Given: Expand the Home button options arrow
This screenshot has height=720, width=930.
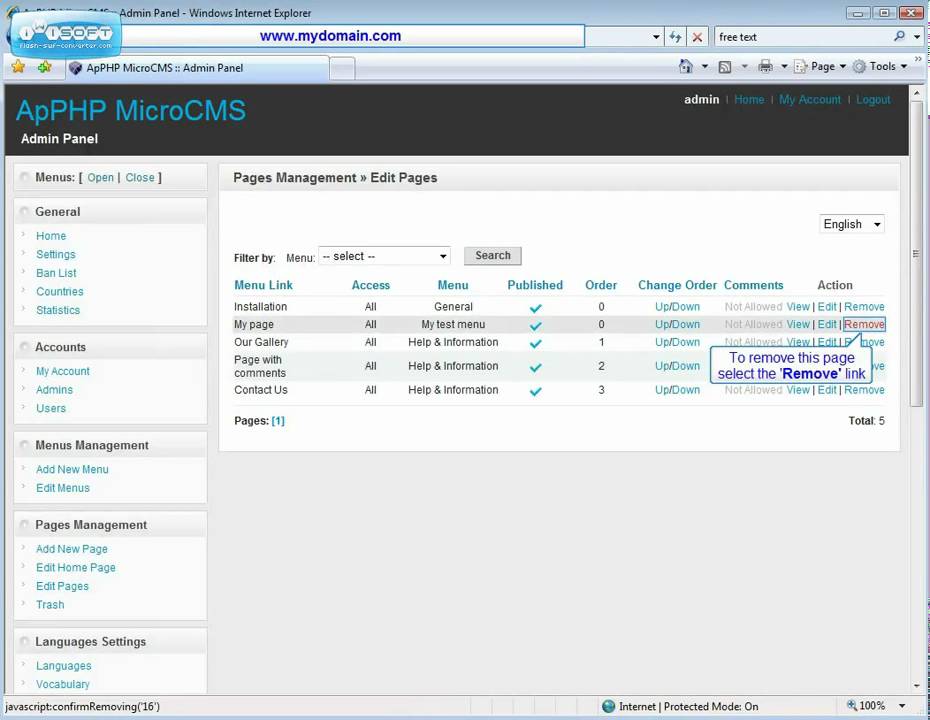Looking at the screenshot, I should [704, 66].
